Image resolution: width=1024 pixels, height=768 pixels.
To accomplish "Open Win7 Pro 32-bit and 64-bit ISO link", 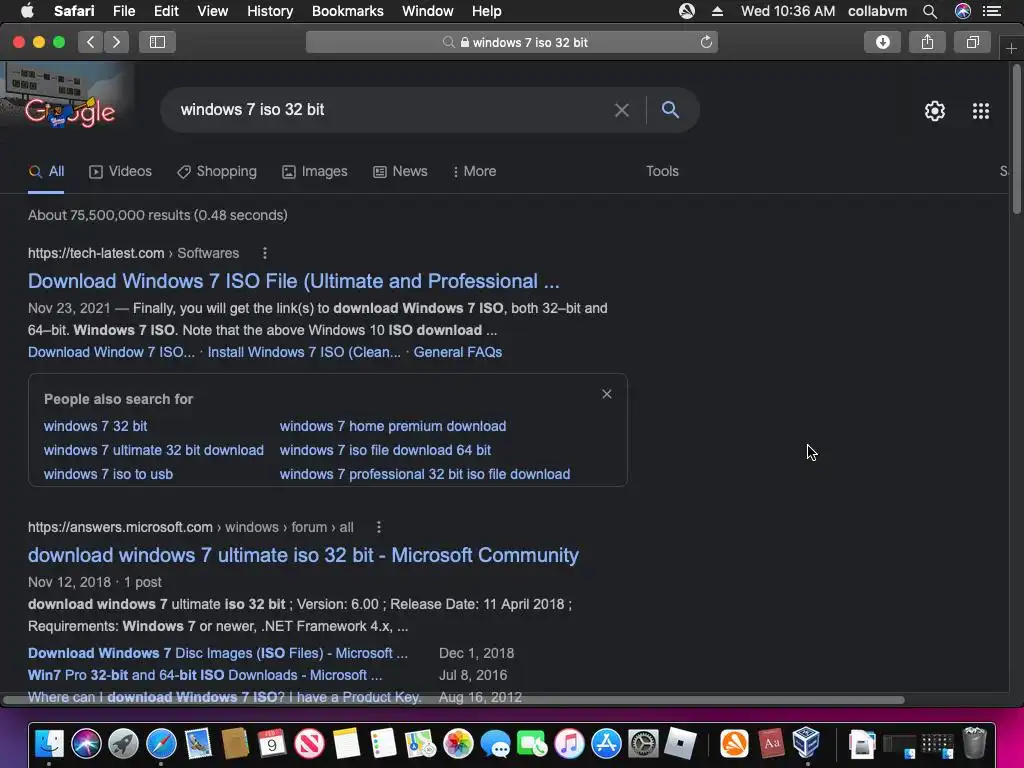I will [x=205, y=675].
